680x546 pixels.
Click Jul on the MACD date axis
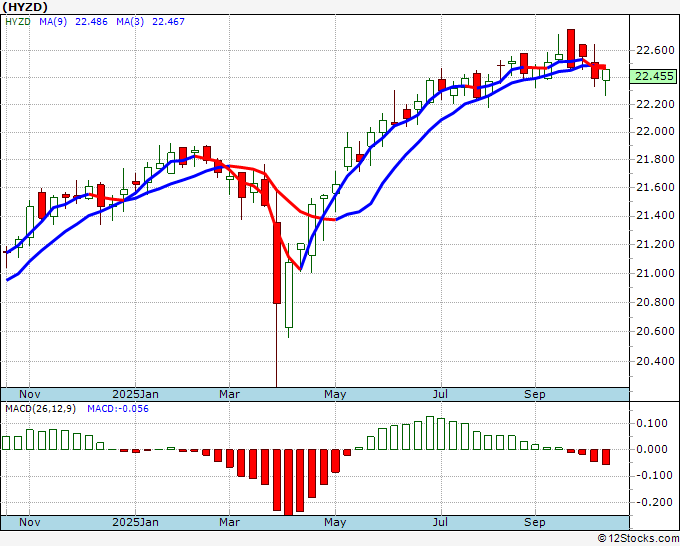coord(441,522)
